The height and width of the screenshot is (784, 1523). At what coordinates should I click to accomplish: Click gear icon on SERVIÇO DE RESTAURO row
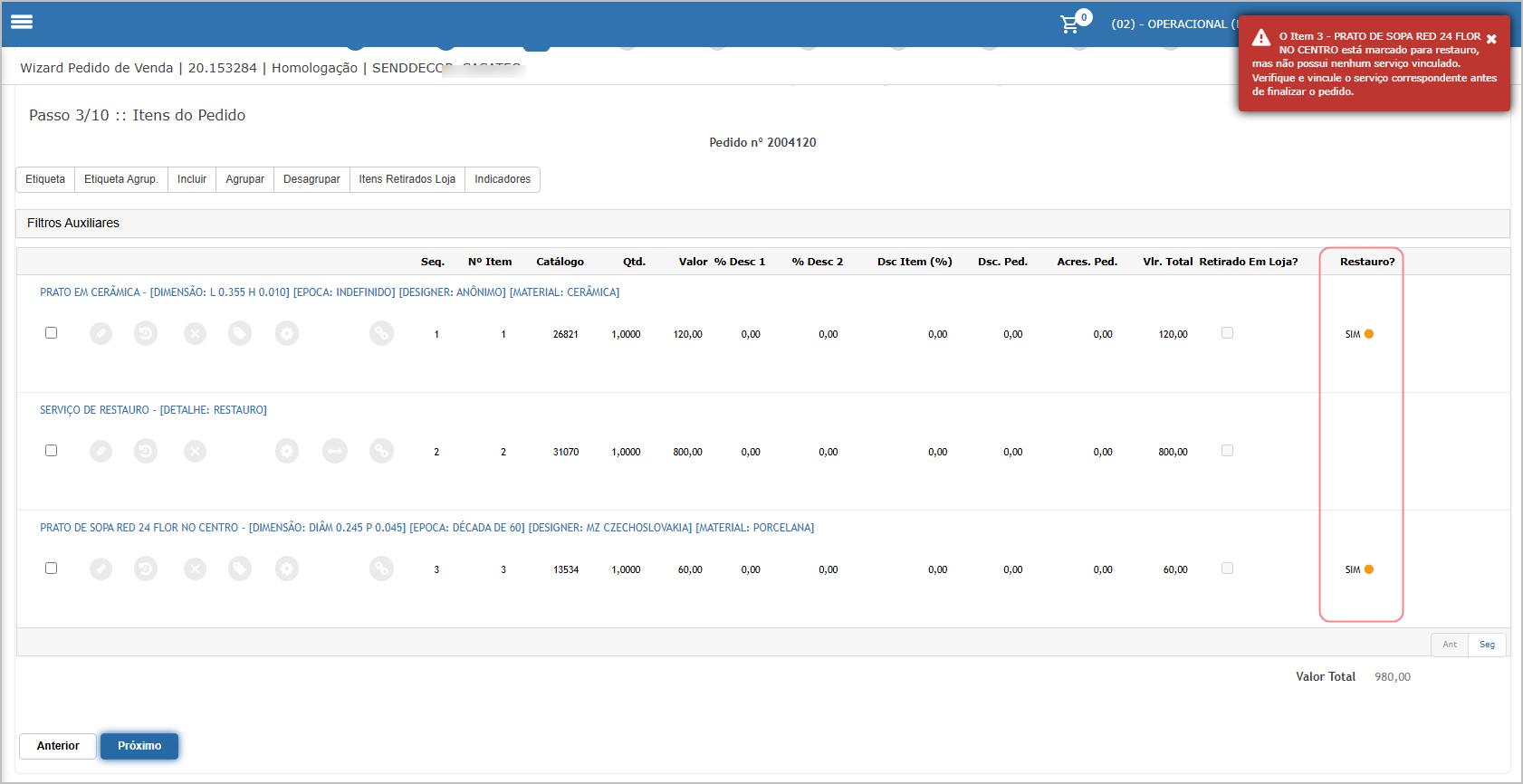[287, 451]
